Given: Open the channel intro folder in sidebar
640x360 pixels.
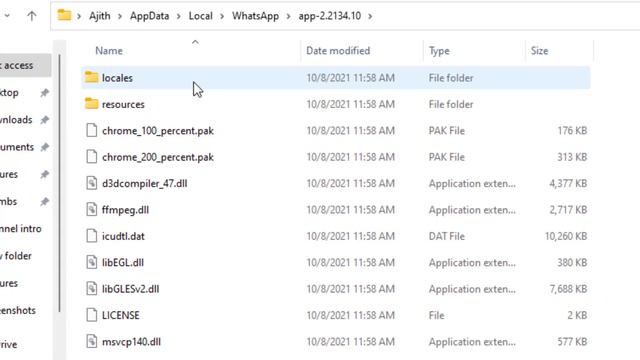Looking at the screenshot, I should click(x=20, y=229).
